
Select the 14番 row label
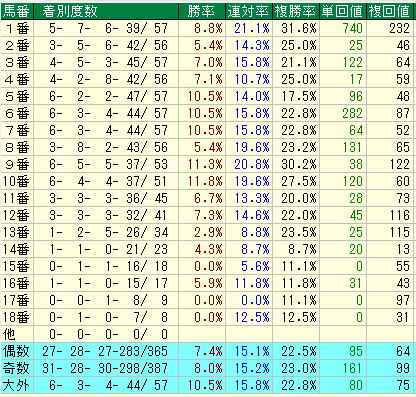click(x=17, y=250)
